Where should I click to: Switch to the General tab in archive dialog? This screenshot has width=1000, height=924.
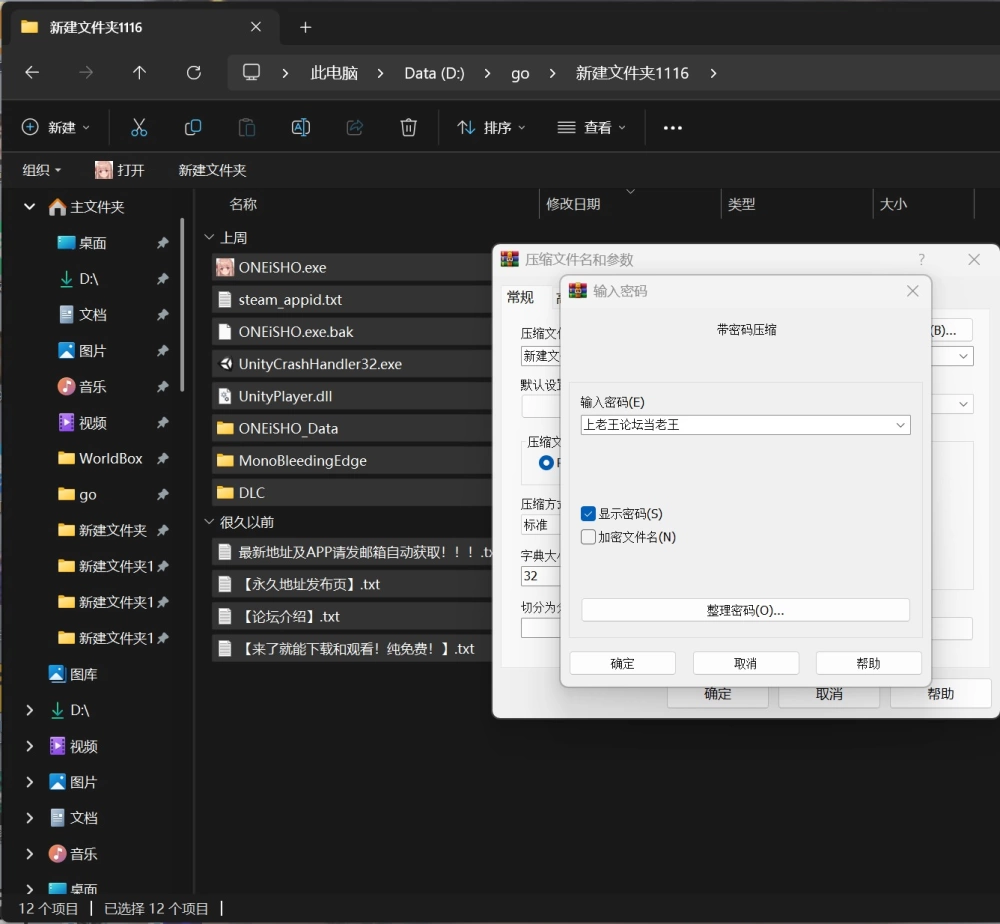click(x=520, y=297)
